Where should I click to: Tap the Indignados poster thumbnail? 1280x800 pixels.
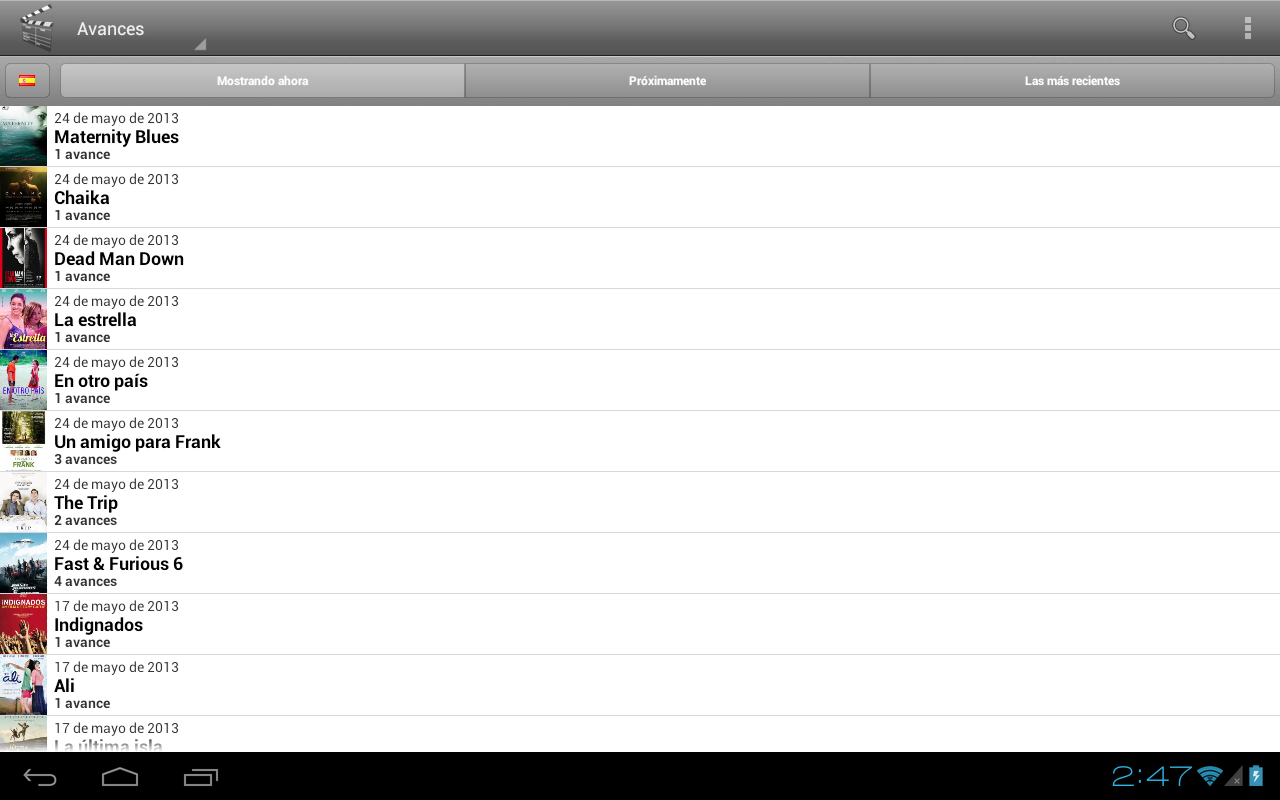pyautogui.click(x=23, y=624)
